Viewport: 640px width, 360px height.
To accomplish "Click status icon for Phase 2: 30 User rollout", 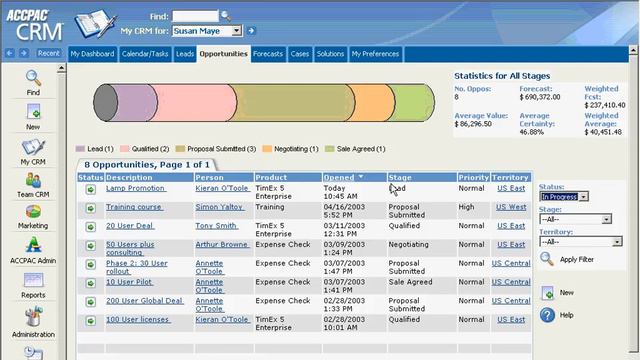I will coord(91,264).
